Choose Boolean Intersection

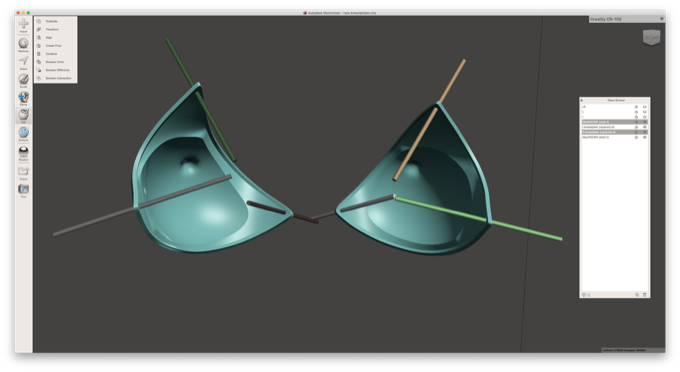point(58,78)
